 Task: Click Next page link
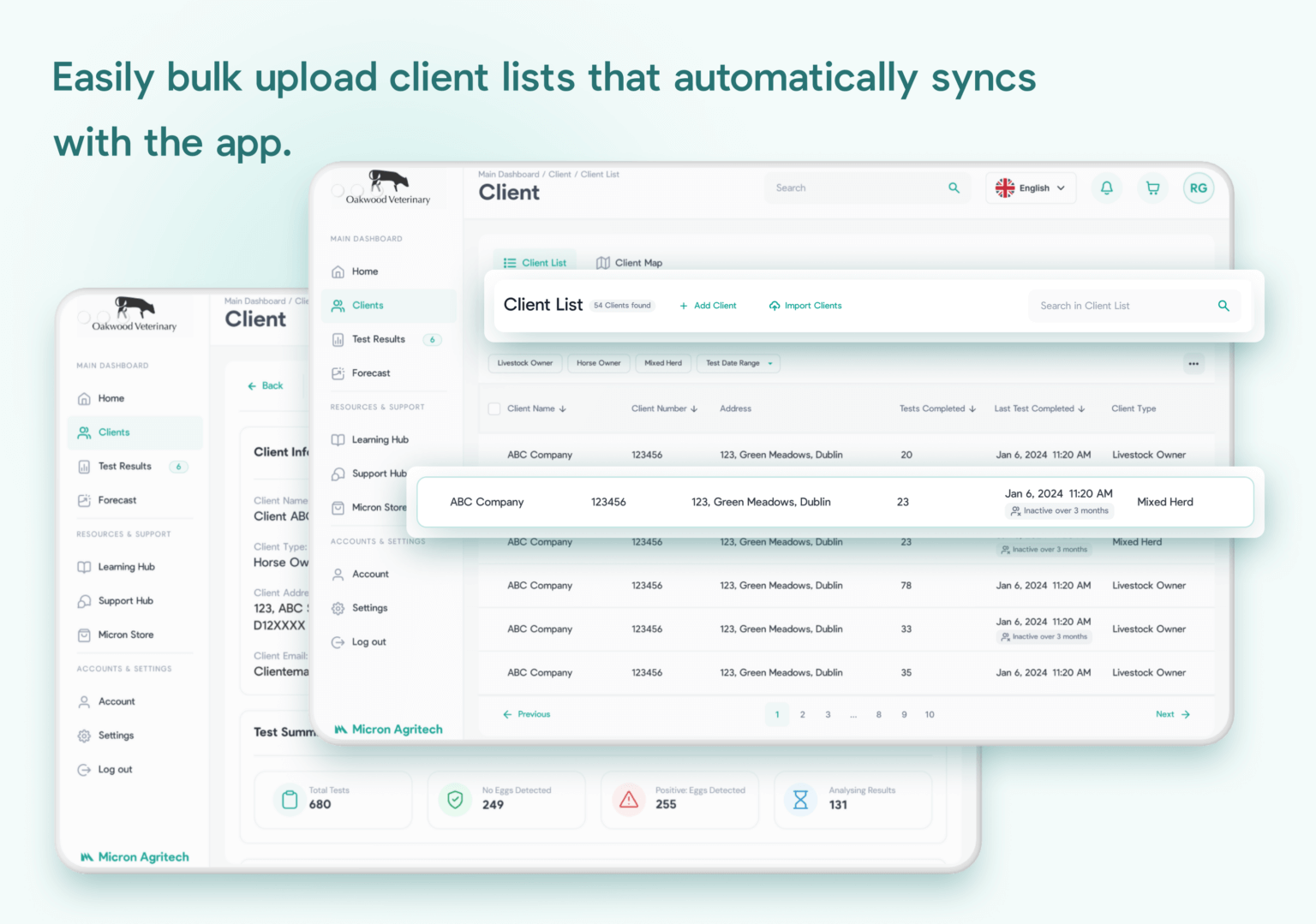tap(1172, 714)
